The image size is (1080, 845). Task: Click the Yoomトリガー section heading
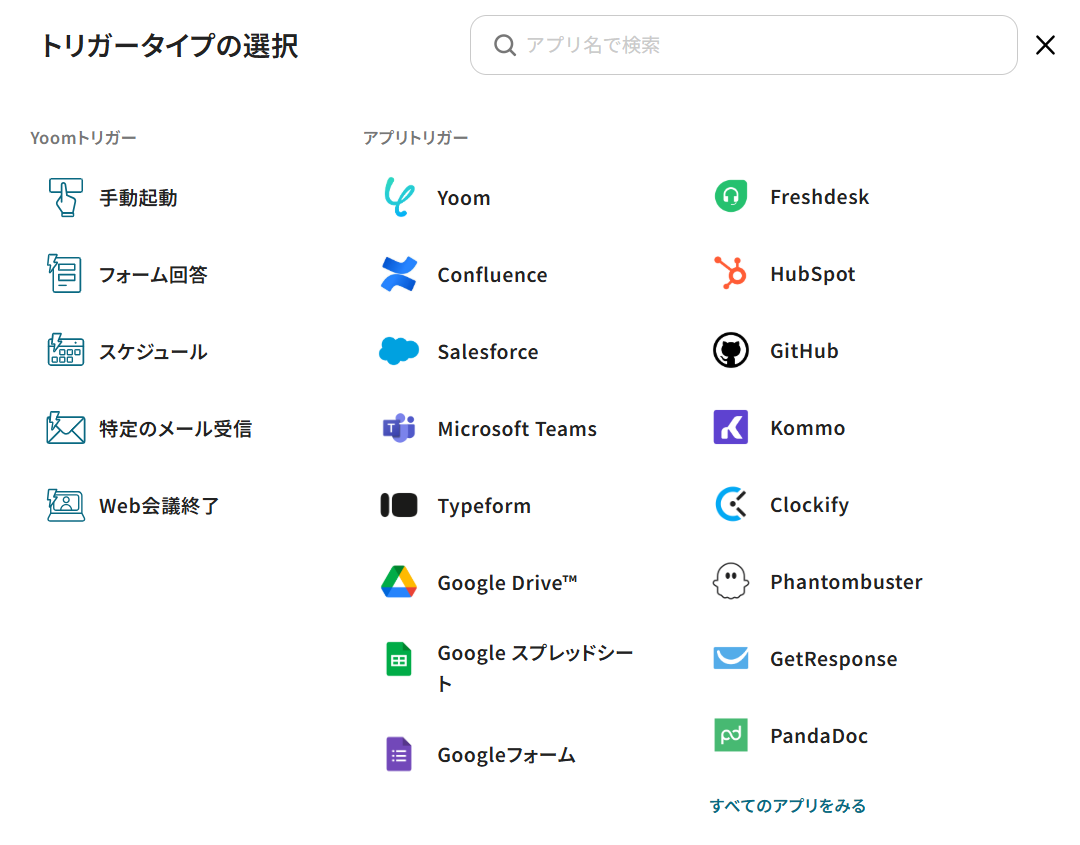pyautogui.click(x=83, y=138)
